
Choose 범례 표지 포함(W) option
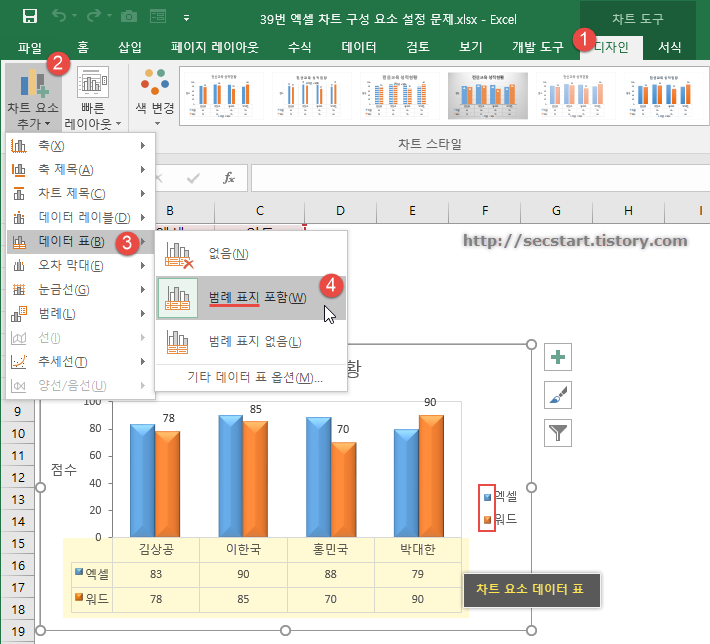[251, 298]
